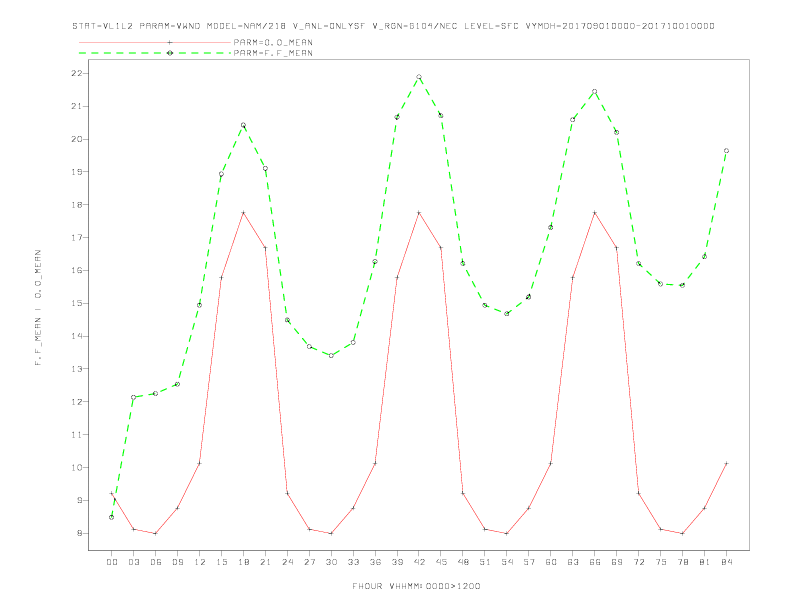Click the horizontal axis tick label 27

pyautogui.click(x=309, y=562)
